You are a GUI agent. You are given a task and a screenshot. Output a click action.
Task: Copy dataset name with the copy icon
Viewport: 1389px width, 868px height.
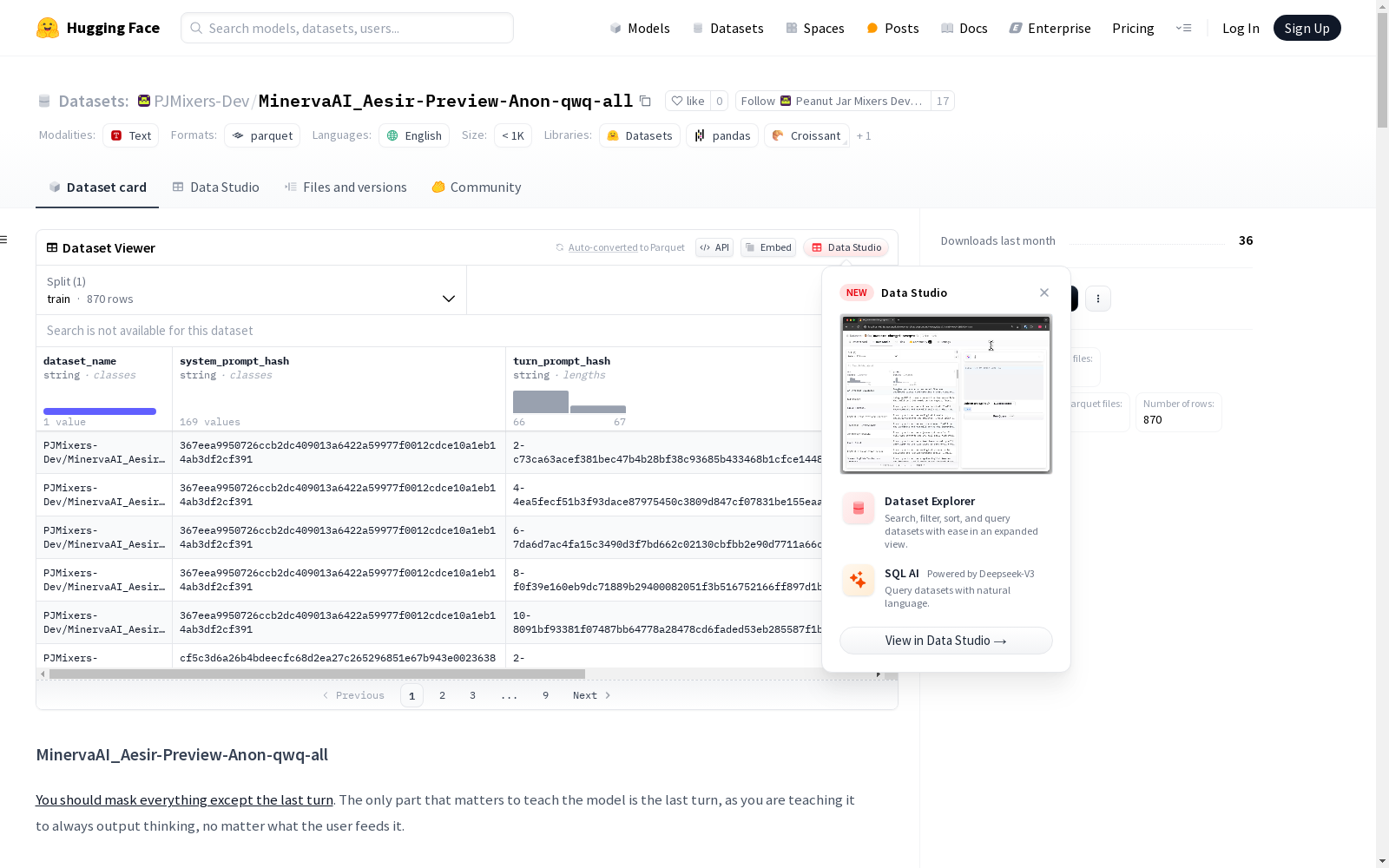[645, 101]
